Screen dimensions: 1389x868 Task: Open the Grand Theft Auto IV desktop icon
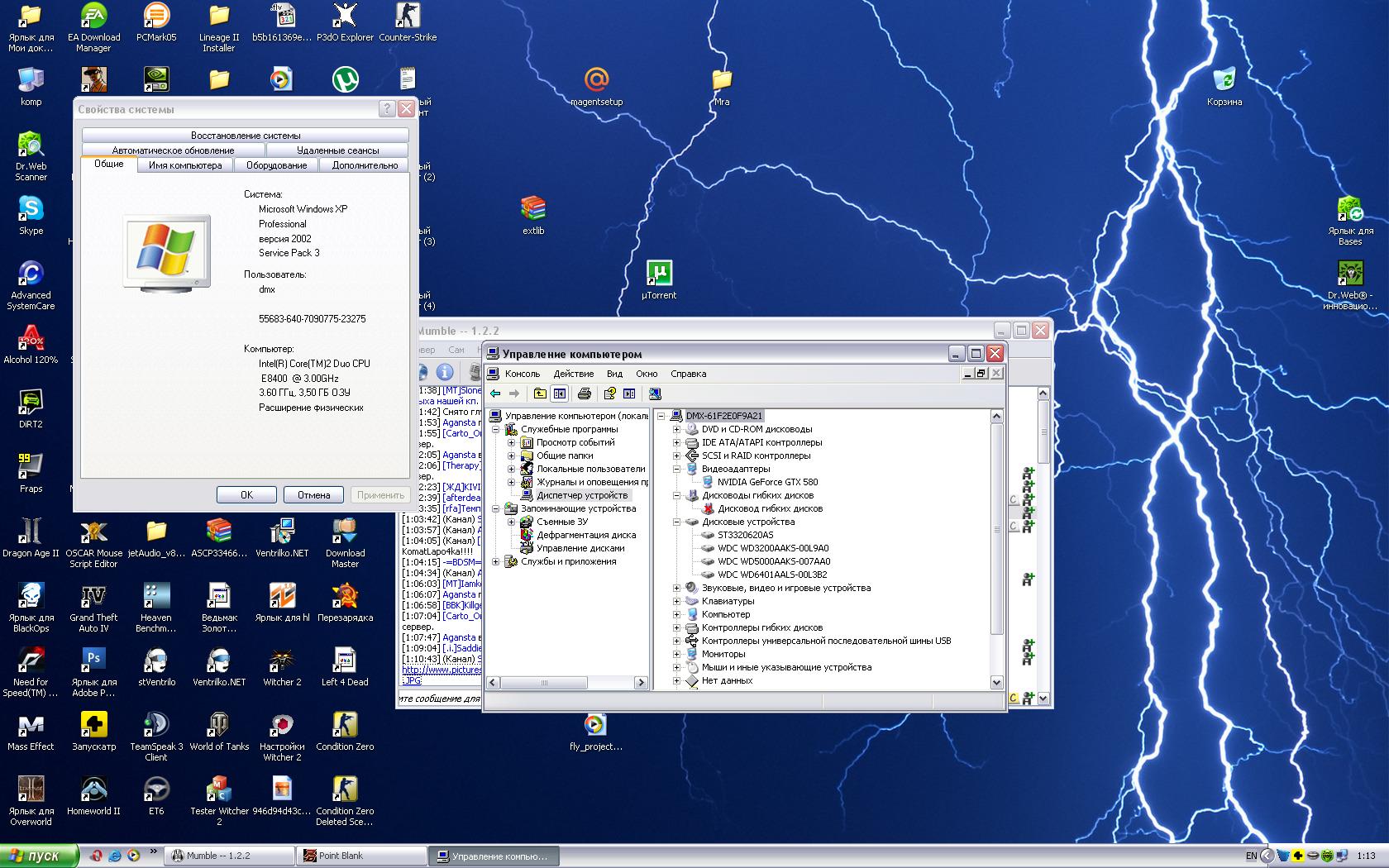[93, 607]
